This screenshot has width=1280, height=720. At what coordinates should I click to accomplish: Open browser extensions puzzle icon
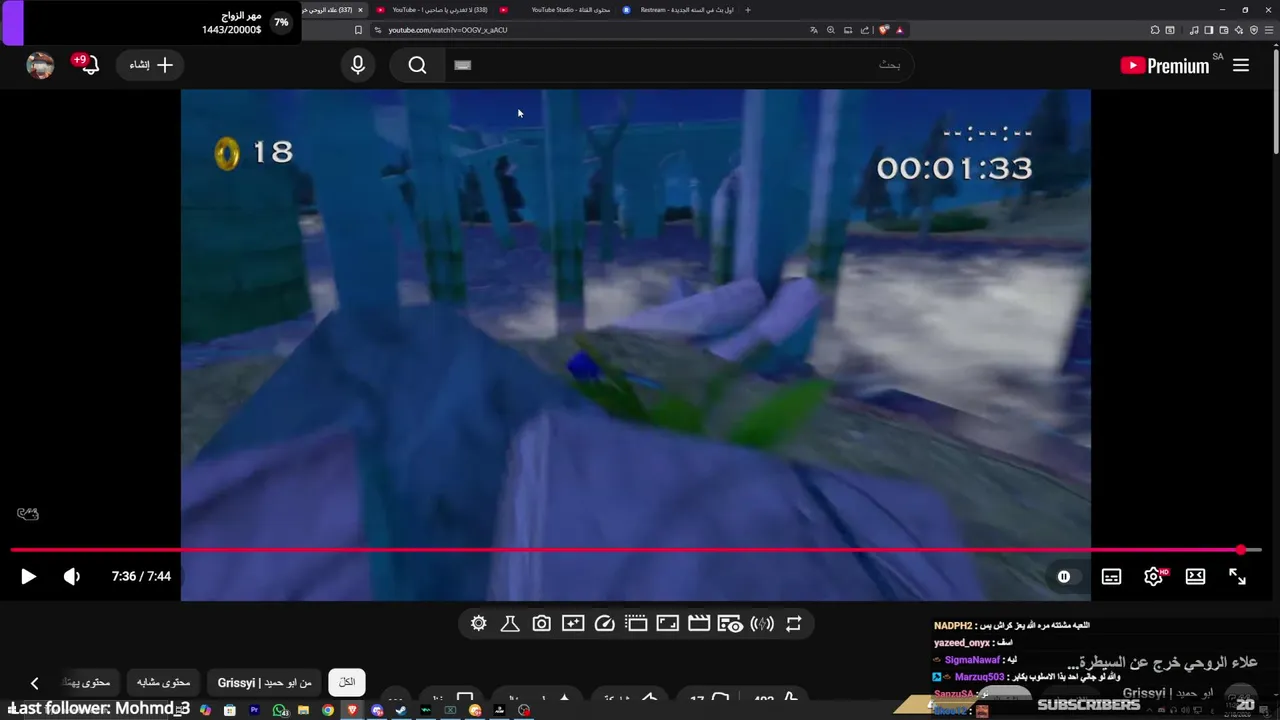pyautogui.click(x=1155, y=30)
